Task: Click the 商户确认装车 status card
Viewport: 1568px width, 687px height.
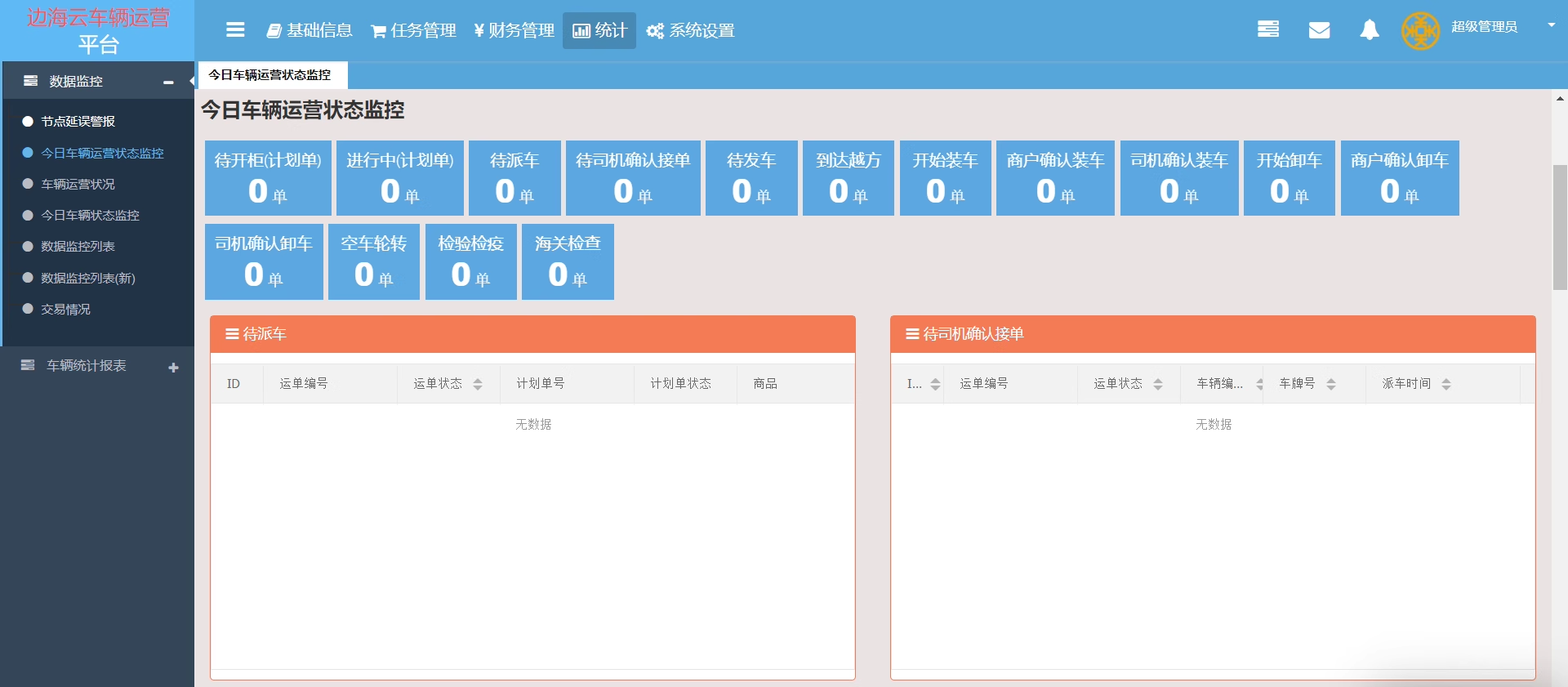Action: [x=1055, y=178]
